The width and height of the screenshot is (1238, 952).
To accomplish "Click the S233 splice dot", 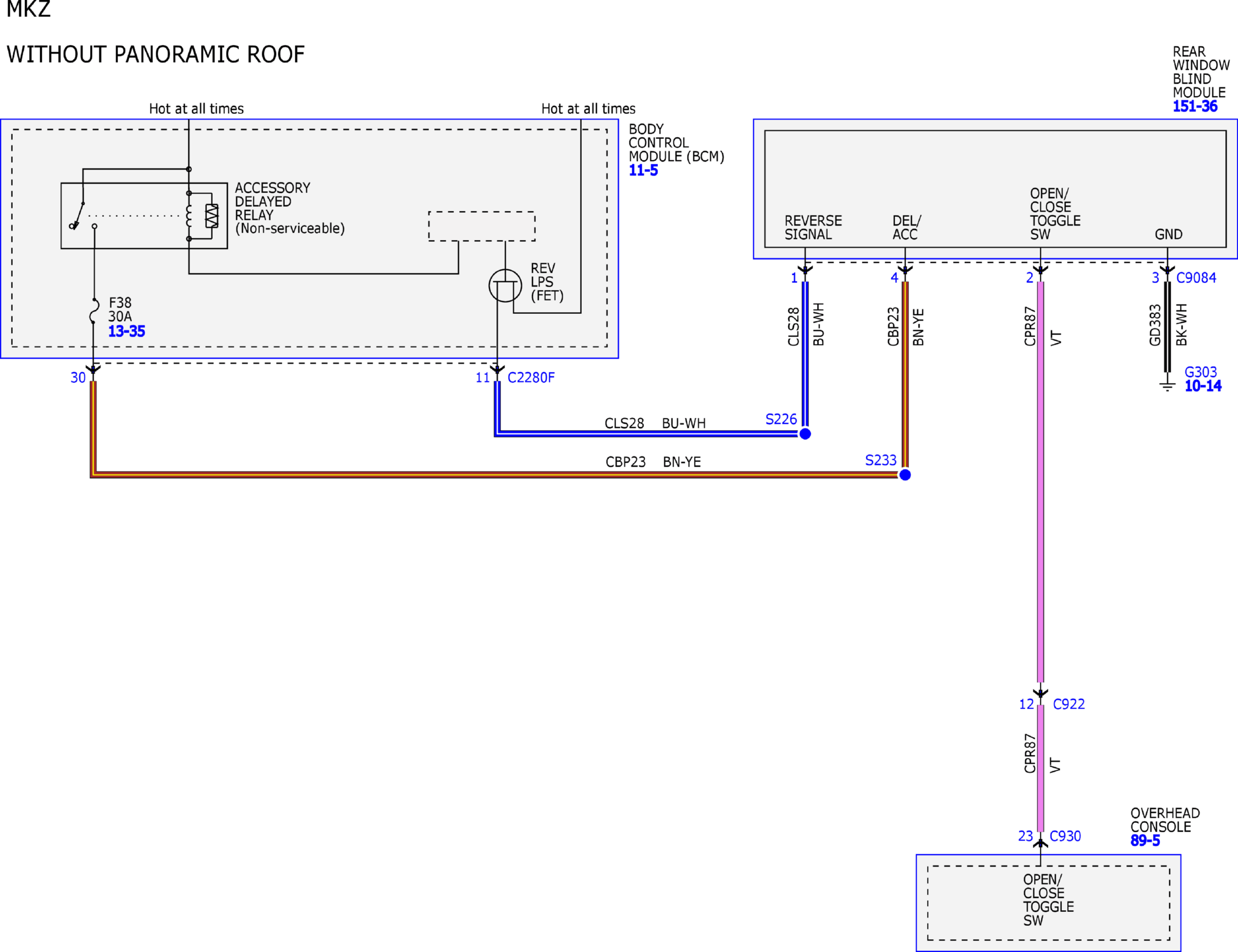I will pos(905,475).
